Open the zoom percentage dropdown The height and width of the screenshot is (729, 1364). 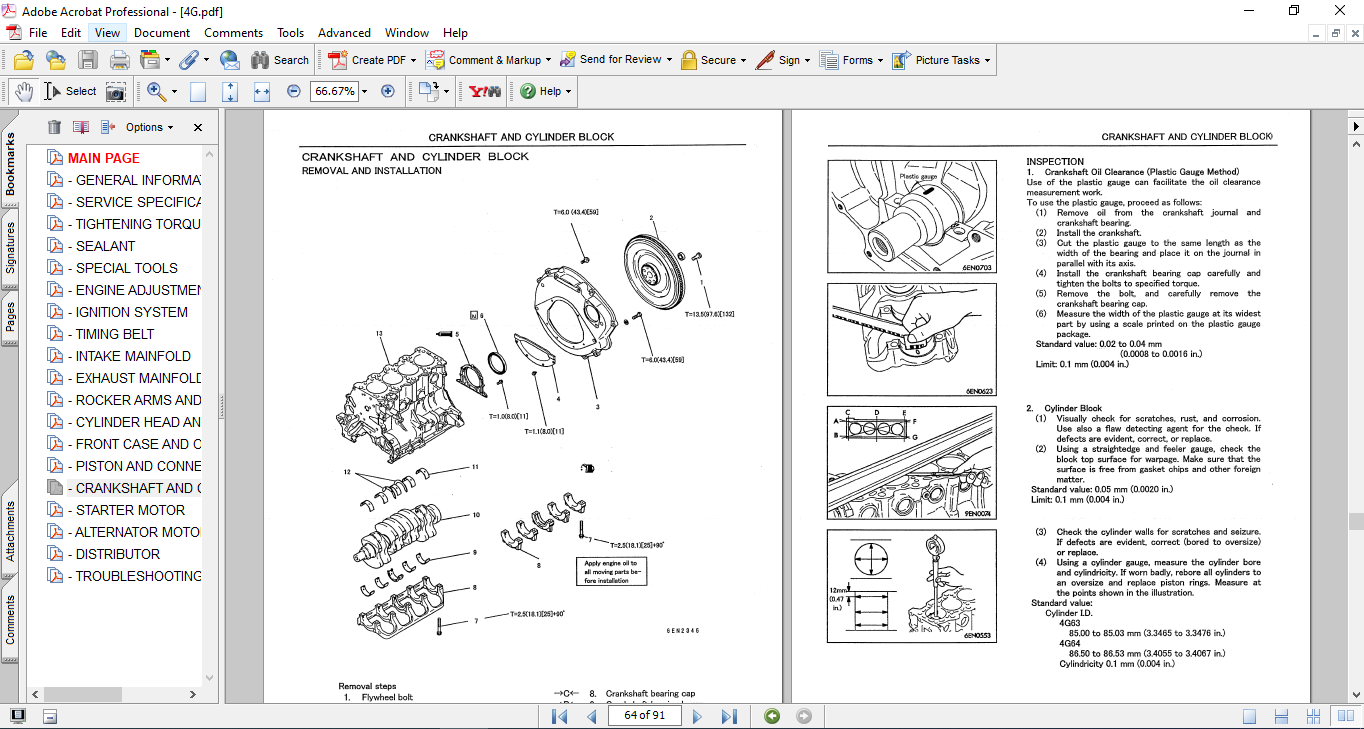tap(364, 91)
